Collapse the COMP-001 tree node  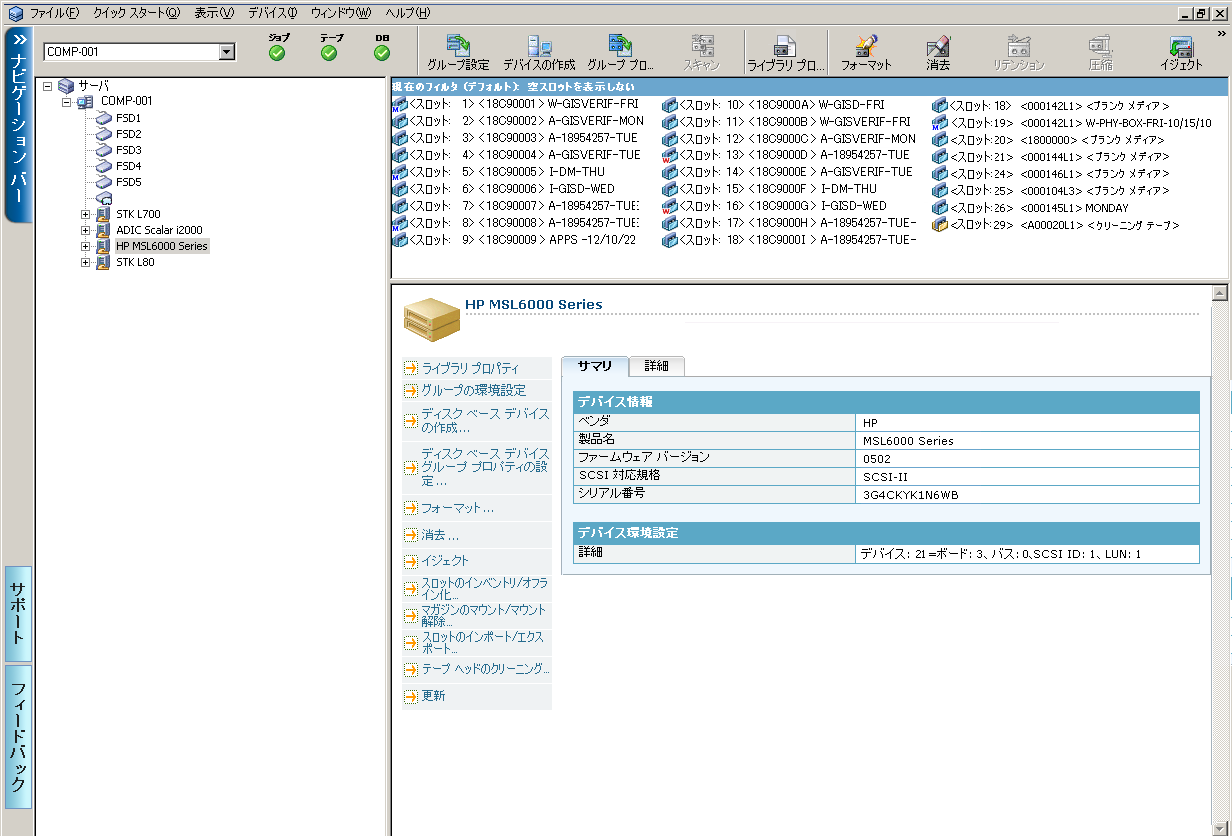pyautogui.click(x=66, y=102)
